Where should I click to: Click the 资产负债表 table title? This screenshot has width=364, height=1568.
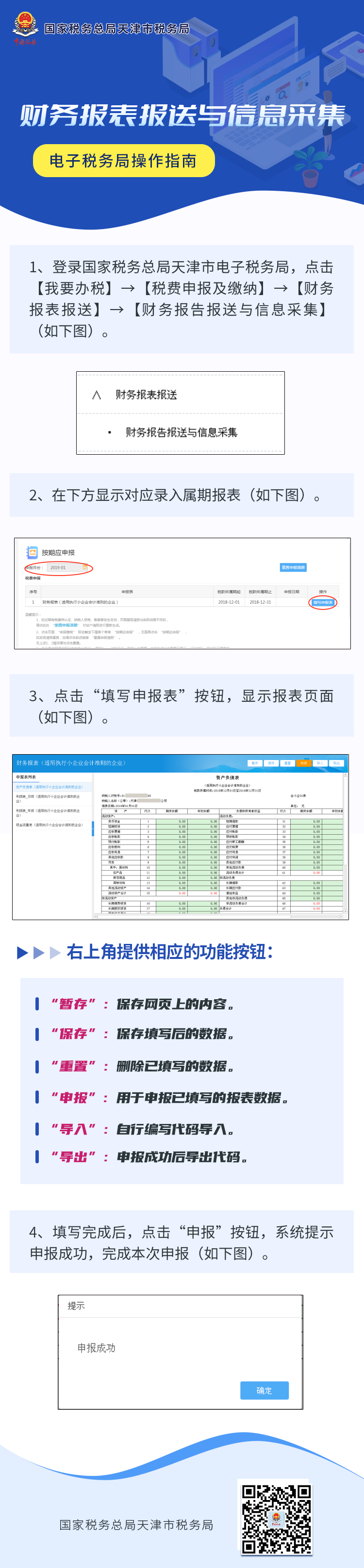[x=228, y=777]
